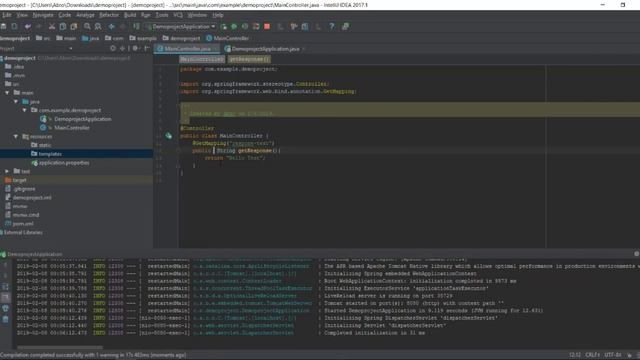Expand the test folder in project tree

coord(7,171)
